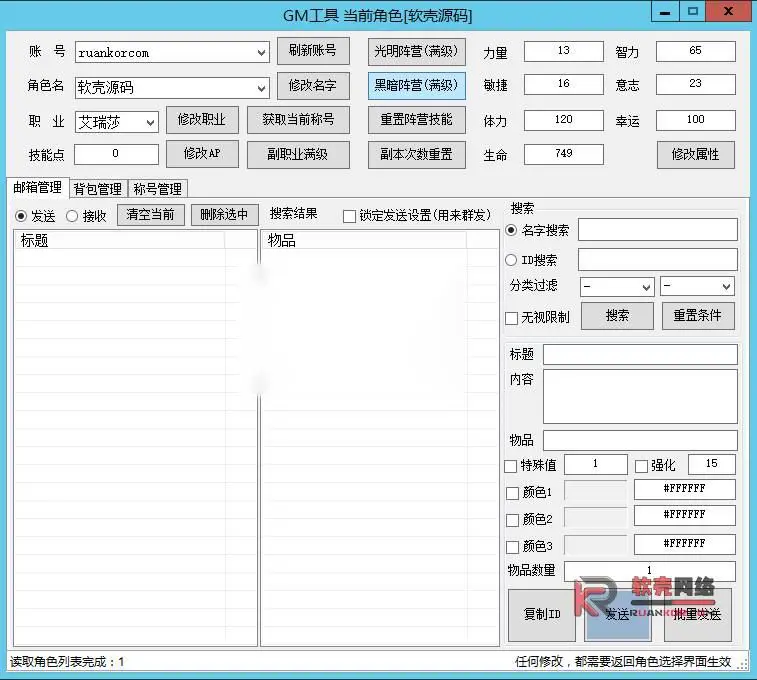Click the 修改AP button
757x680 pixels.
(202, 154)
